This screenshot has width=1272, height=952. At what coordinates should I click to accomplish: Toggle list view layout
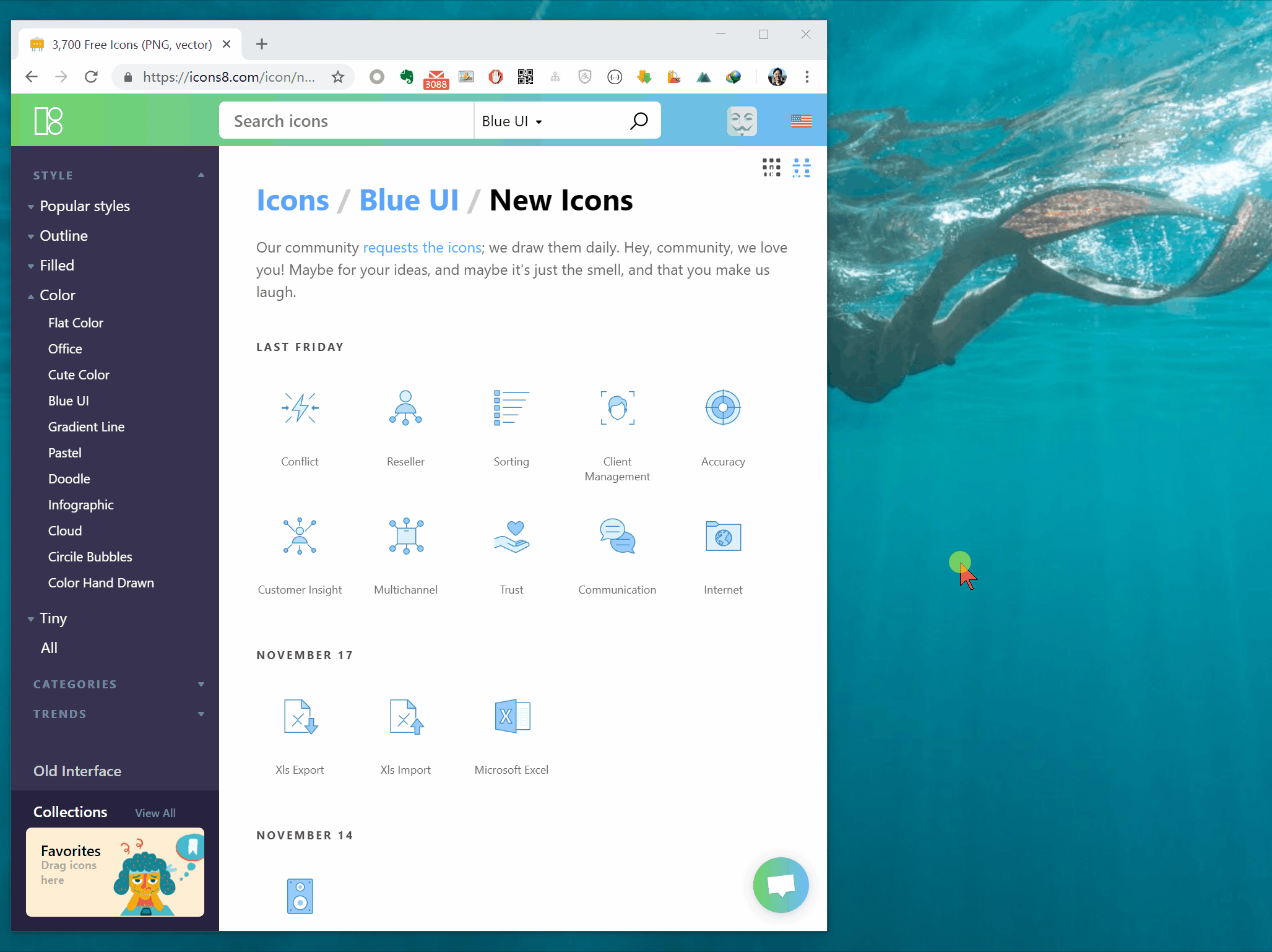(800, 168)
